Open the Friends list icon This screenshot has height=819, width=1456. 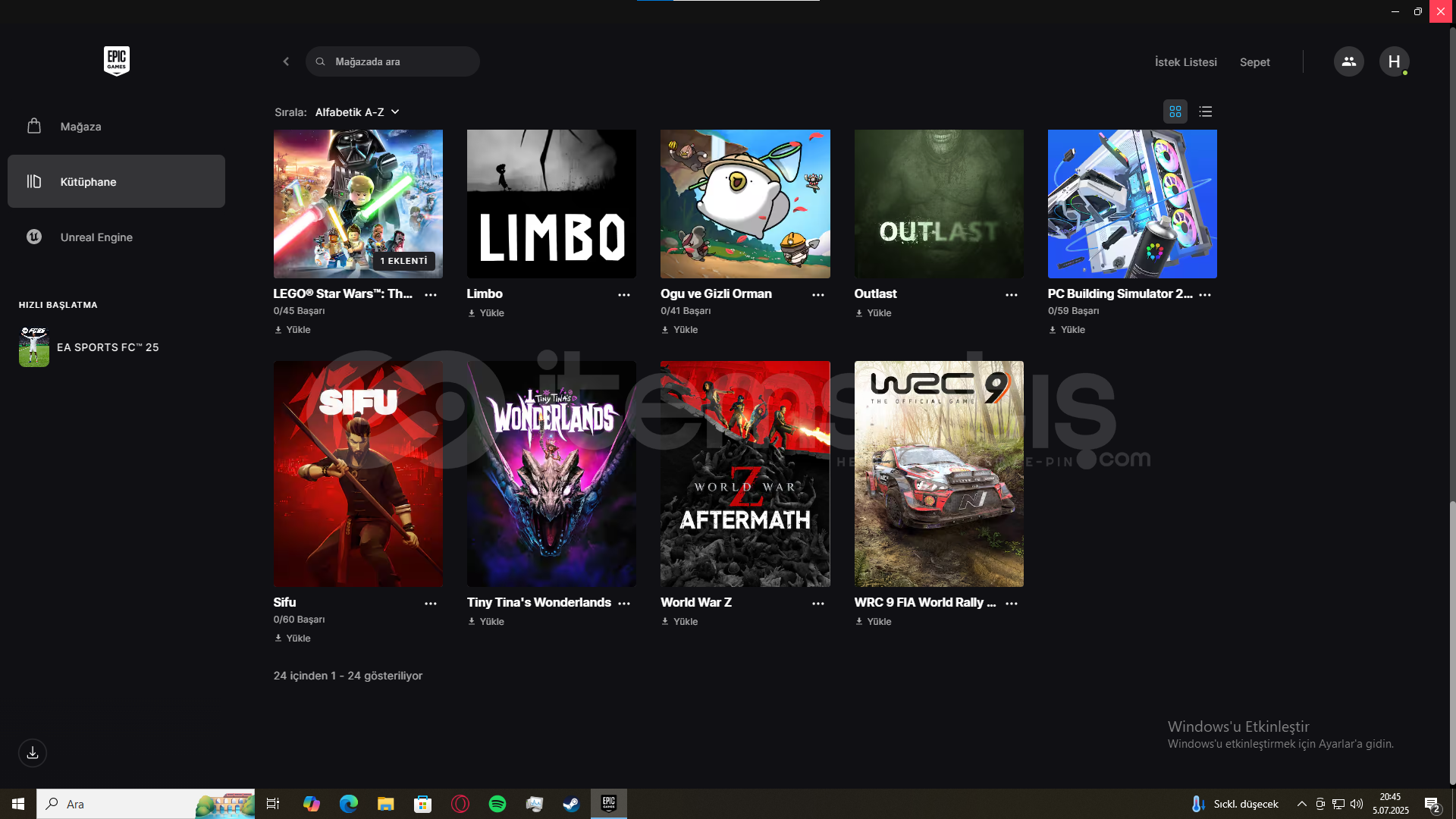(1348, 61)
